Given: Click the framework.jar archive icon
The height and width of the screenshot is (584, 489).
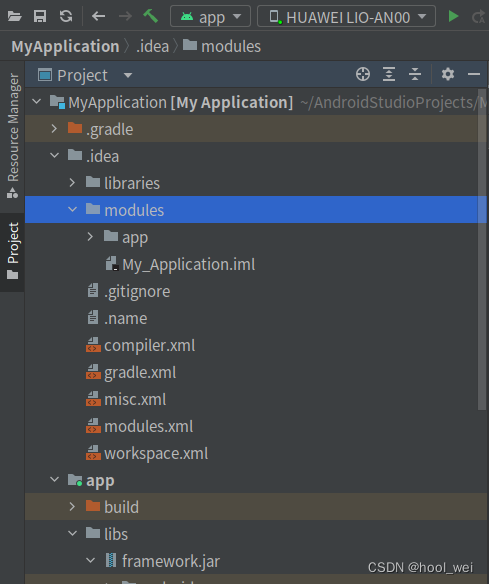Looking at the screenshot, I should click(111, 560).
